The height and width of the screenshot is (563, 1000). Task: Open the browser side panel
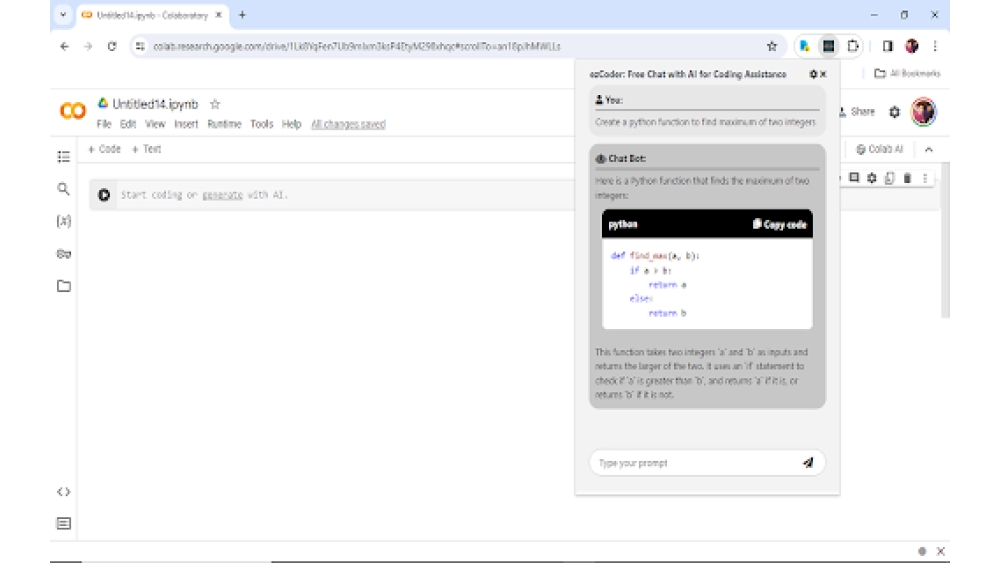(888, 46)
